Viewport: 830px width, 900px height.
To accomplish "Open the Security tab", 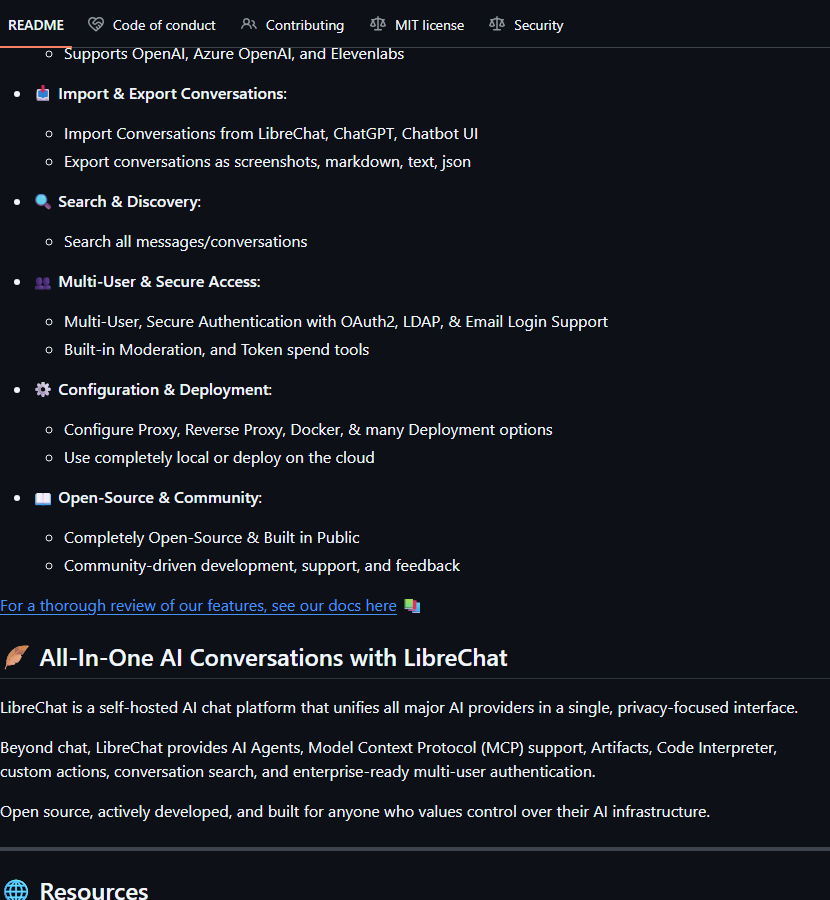I will 537,24.
